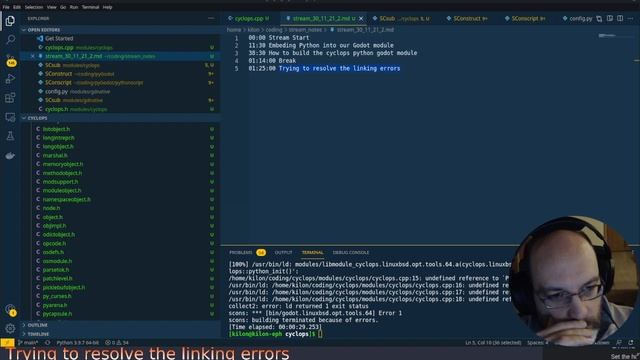This screenshot has width=640, height=360.
Task: Open picklebufobject.h in the file tree
Action: coord(64,287)
